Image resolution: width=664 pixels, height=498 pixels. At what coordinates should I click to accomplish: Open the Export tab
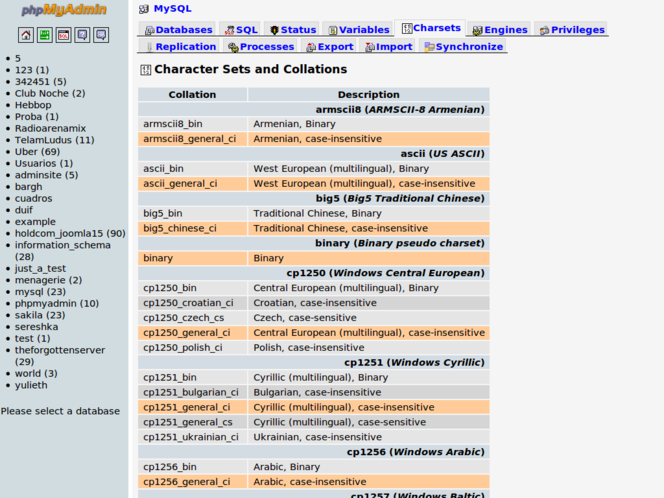(330, 47)
